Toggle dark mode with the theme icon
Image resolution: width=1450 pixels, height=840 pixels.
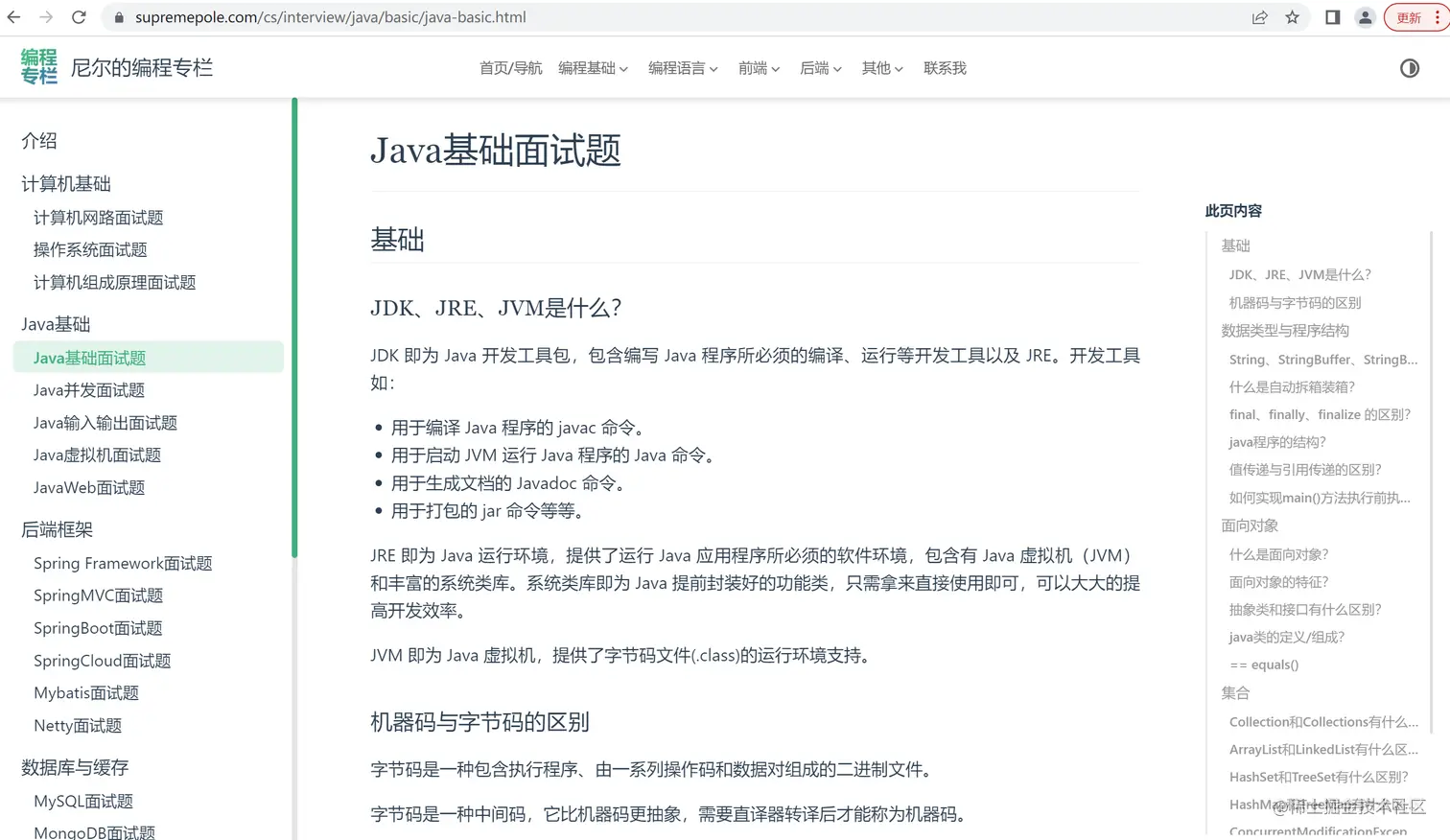pos(1409,67)
